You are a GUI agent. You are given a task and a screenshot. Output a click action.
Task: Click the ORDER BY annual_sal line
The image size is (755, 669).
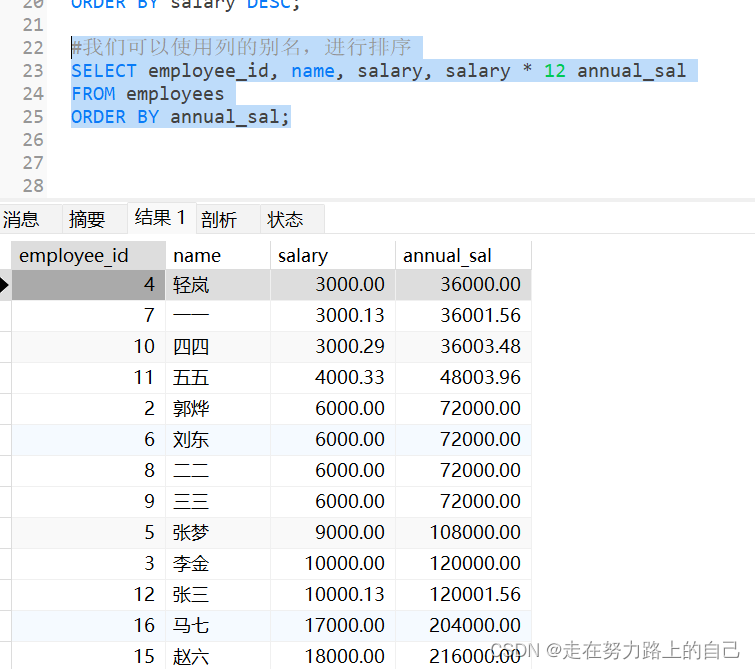click(x=181, y=117)
